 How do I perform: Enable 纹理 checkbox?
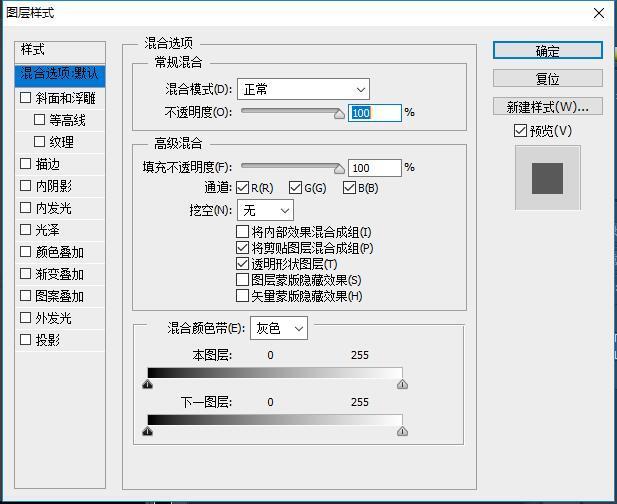point(39,142)
